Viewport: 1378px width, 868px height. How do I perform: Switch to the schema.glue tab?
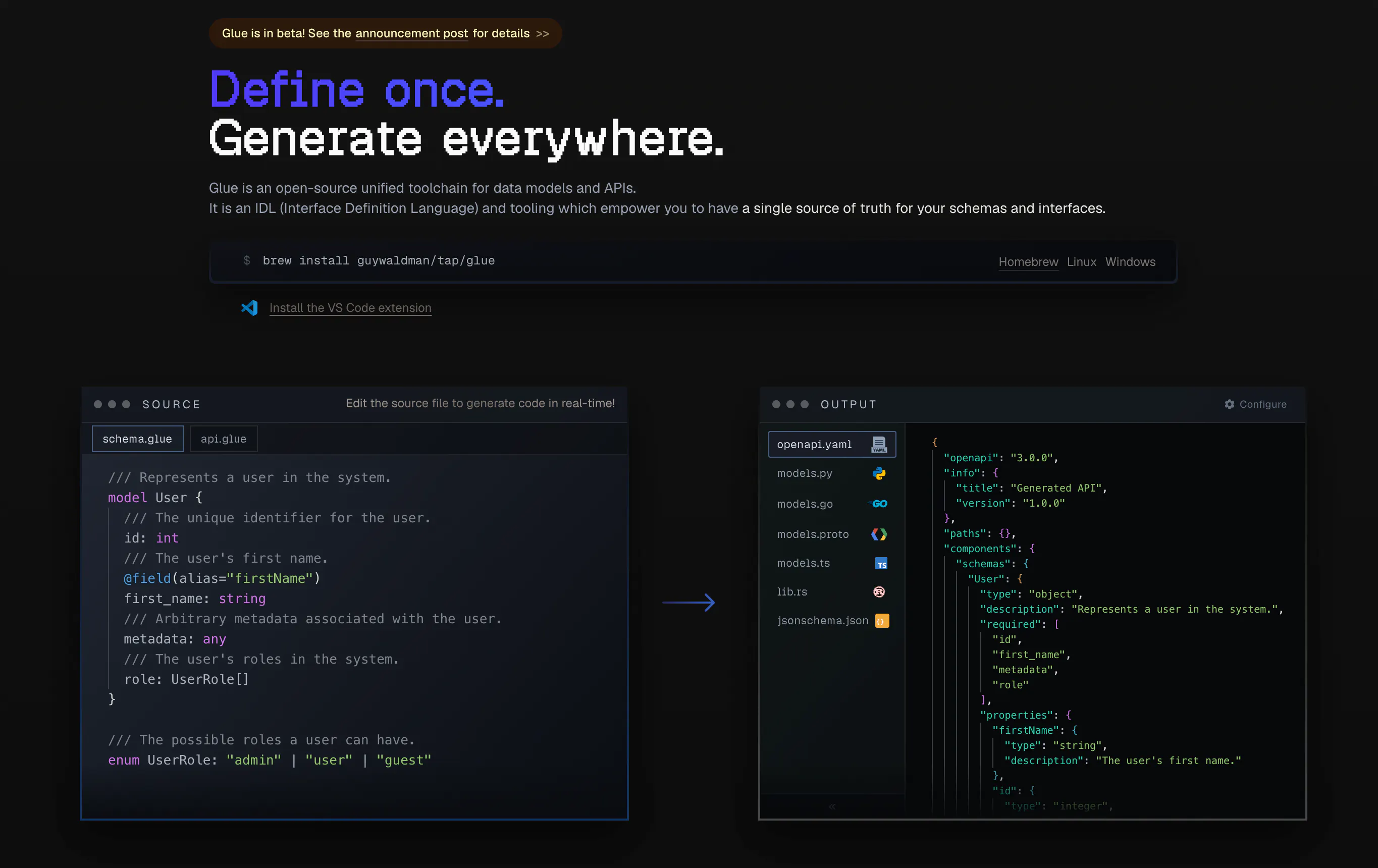[137, 439]
